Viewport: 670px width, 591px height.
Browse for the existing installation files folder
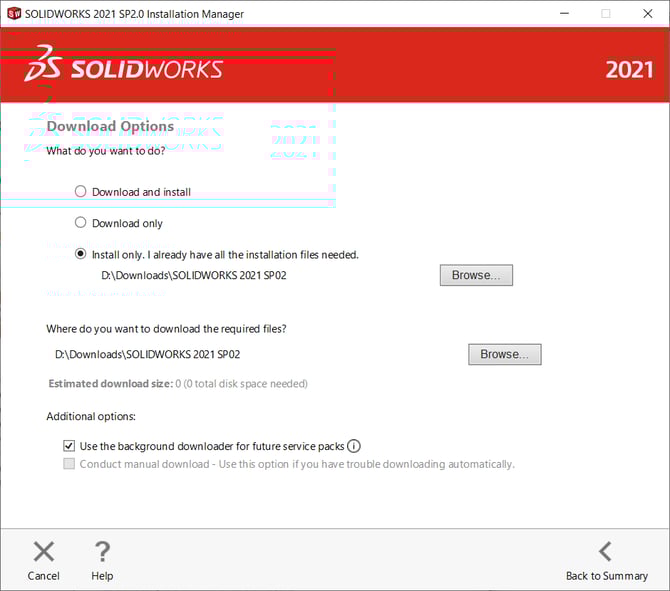(476, 275)
